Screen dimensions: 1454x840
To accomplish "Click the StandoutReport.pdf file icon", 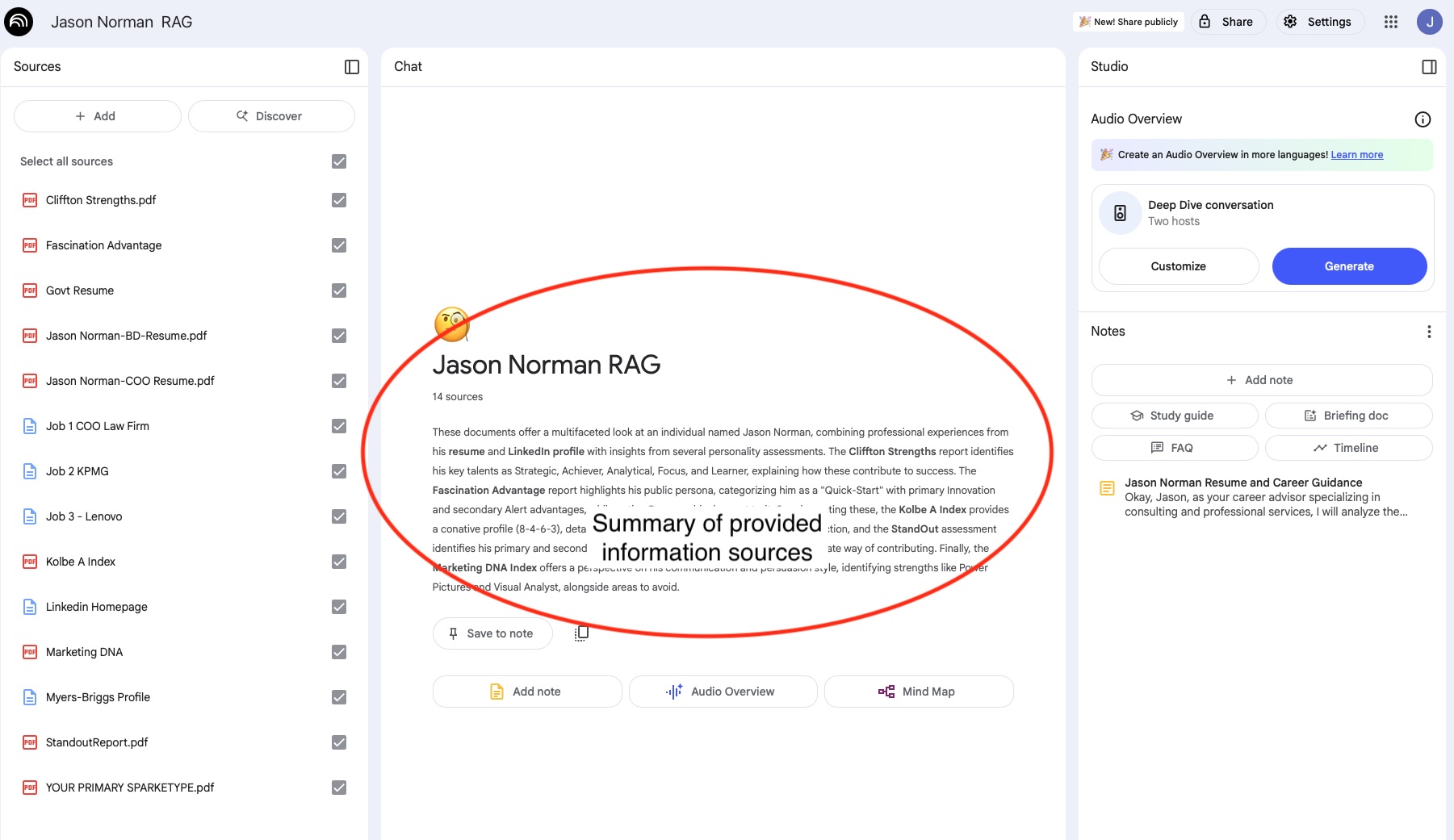I will [x=30, y=742].
